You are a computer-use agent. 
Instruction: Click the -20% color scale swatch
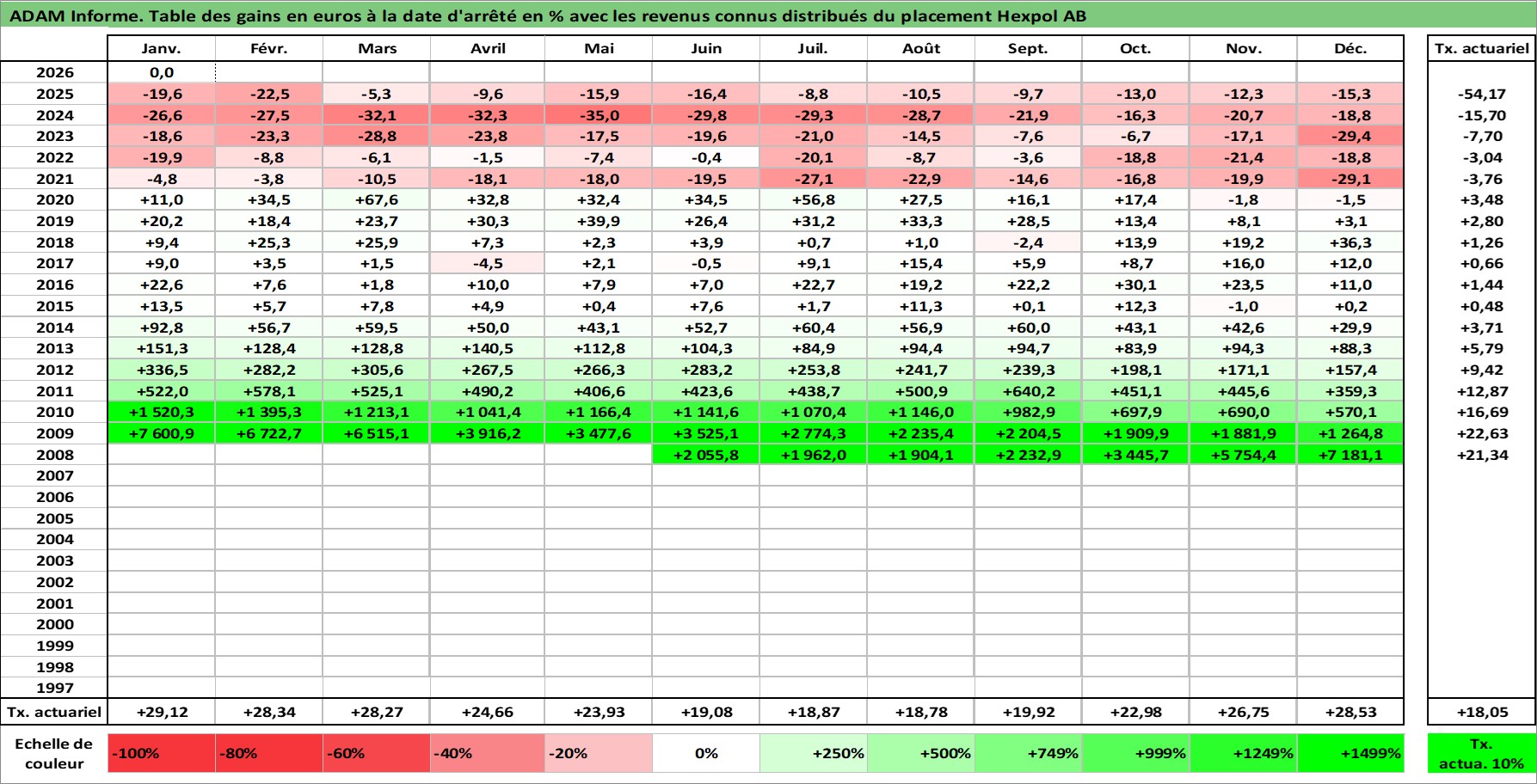599,753
